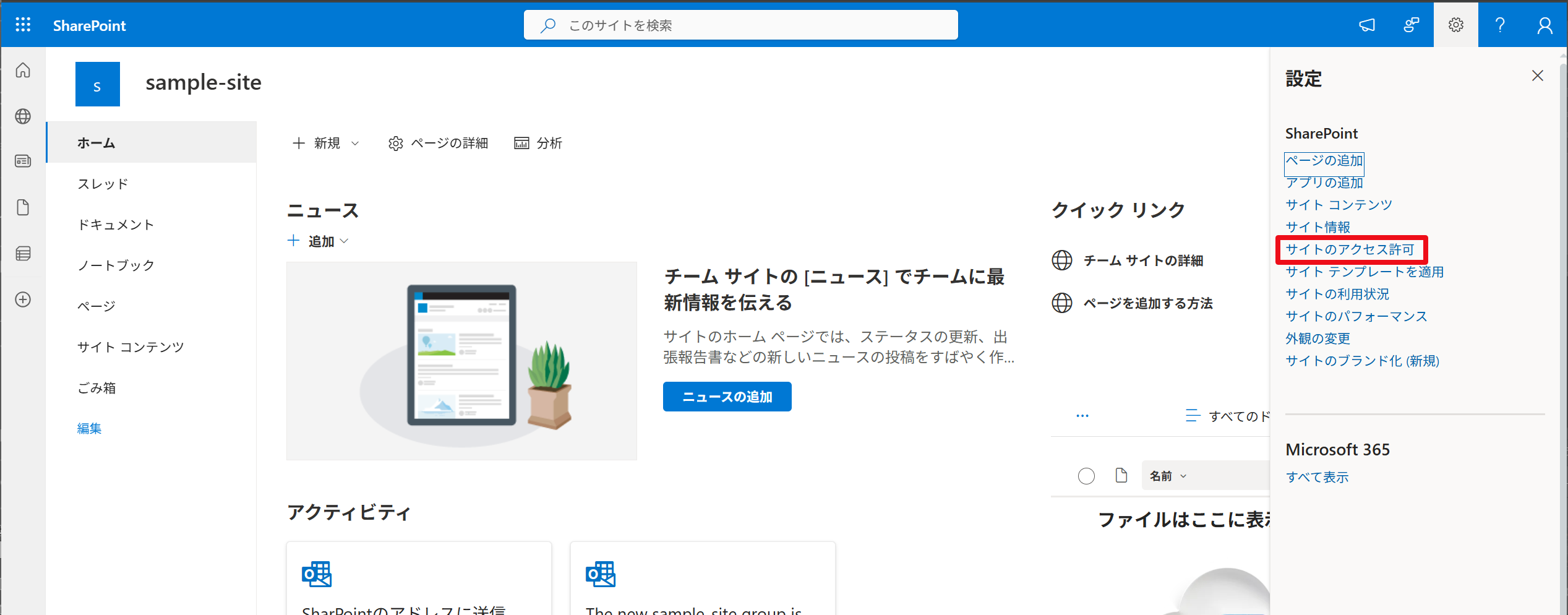Go to Home icon in app bar
The height and width of the screenshot is (615, 1568).
coord(23,70)
